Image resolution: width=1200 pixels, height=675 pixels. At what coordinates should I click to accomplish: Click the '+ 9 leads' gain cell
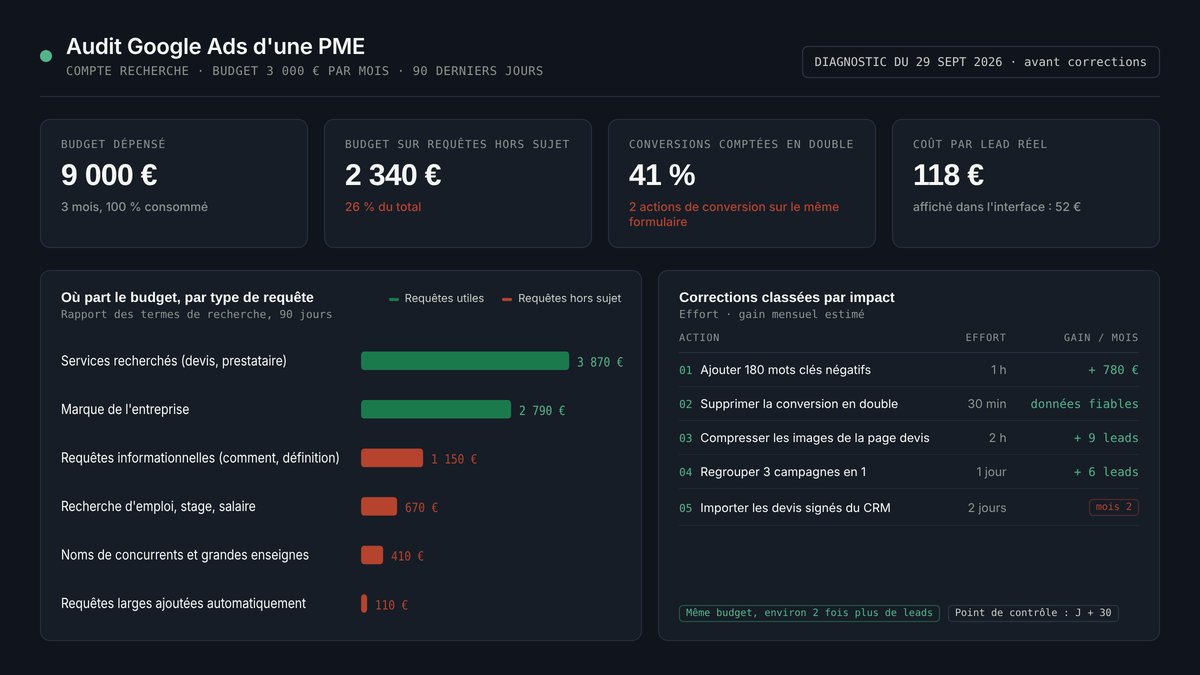(1106, 438)
